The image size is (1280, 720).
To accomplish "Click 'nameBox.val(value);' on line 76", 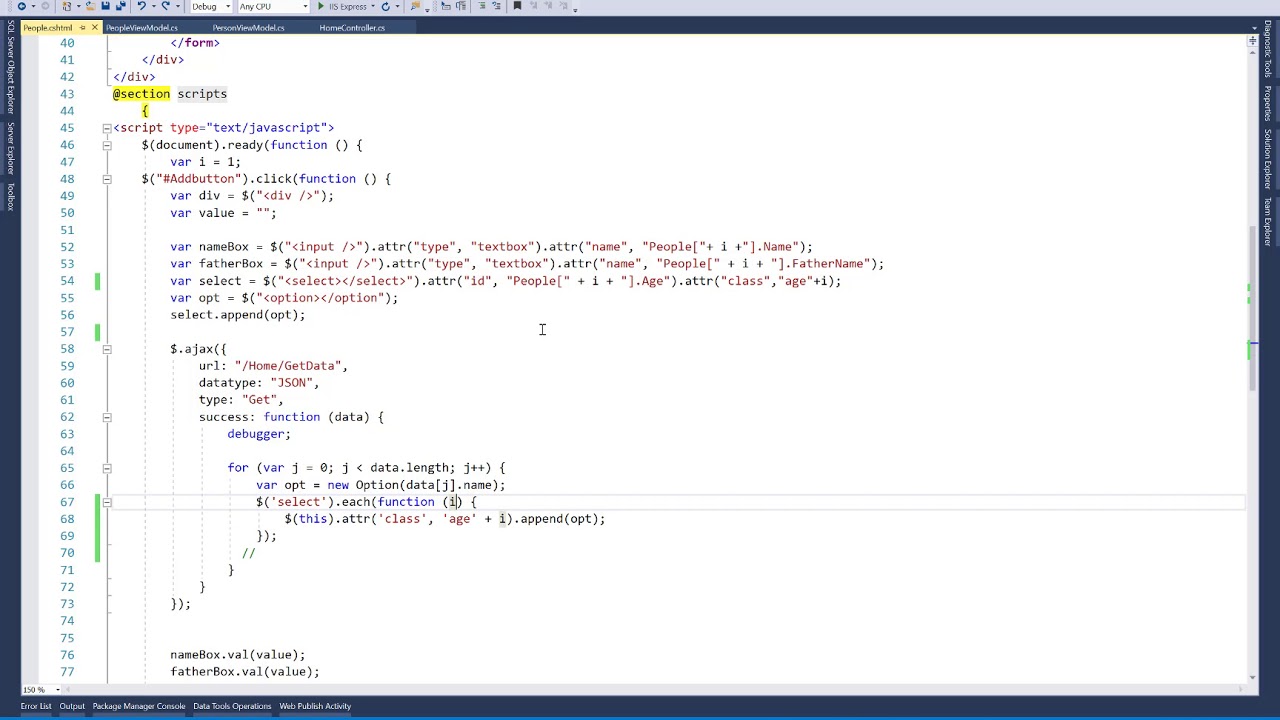I will tap(238, 655).
